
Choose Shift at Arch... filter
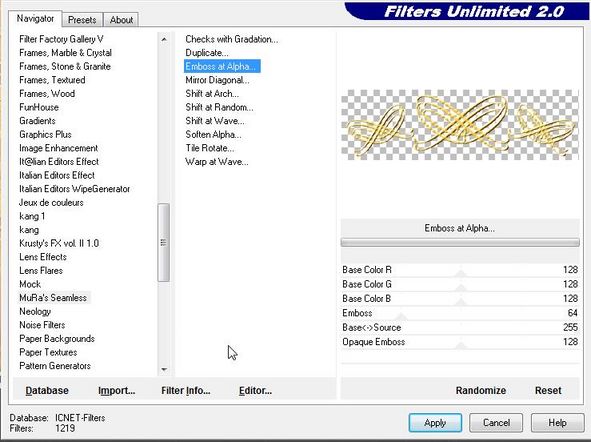212,93
